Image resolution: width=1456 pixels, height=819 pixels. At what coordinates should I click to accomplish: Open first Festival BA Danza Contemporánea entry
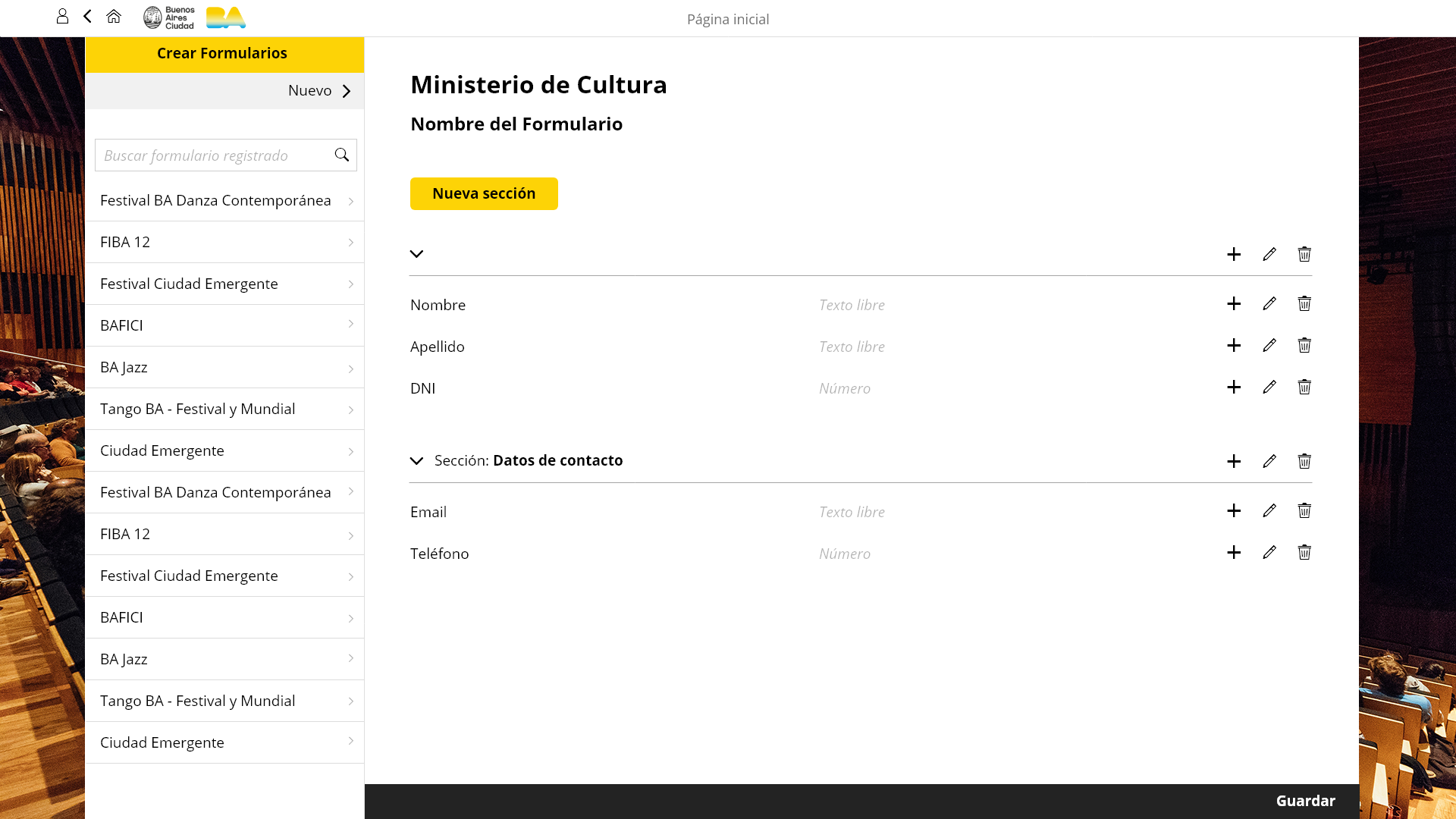coord(224,200)
